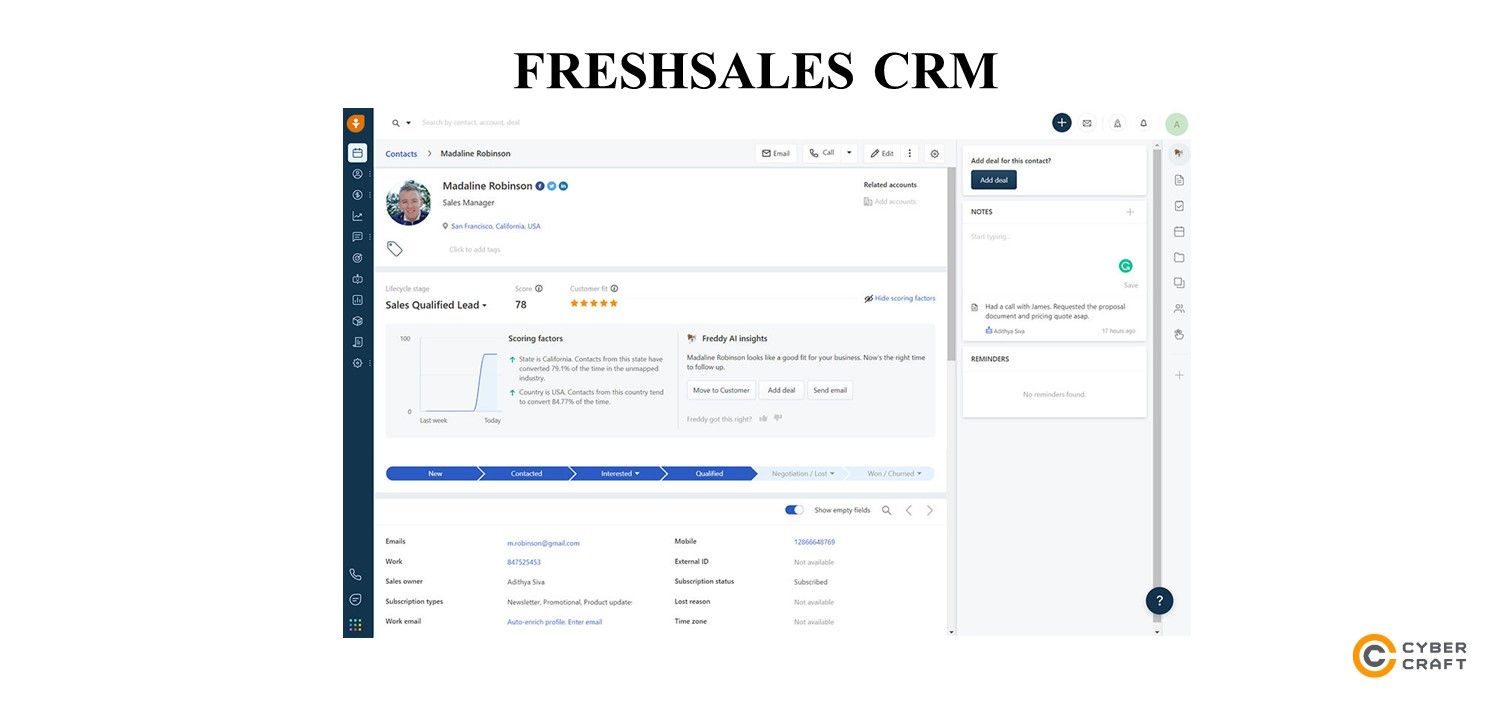Screen dimensions: 1512x720
Task: Open the three-dot more actions menu beside Edit
Action: [909, 153]
